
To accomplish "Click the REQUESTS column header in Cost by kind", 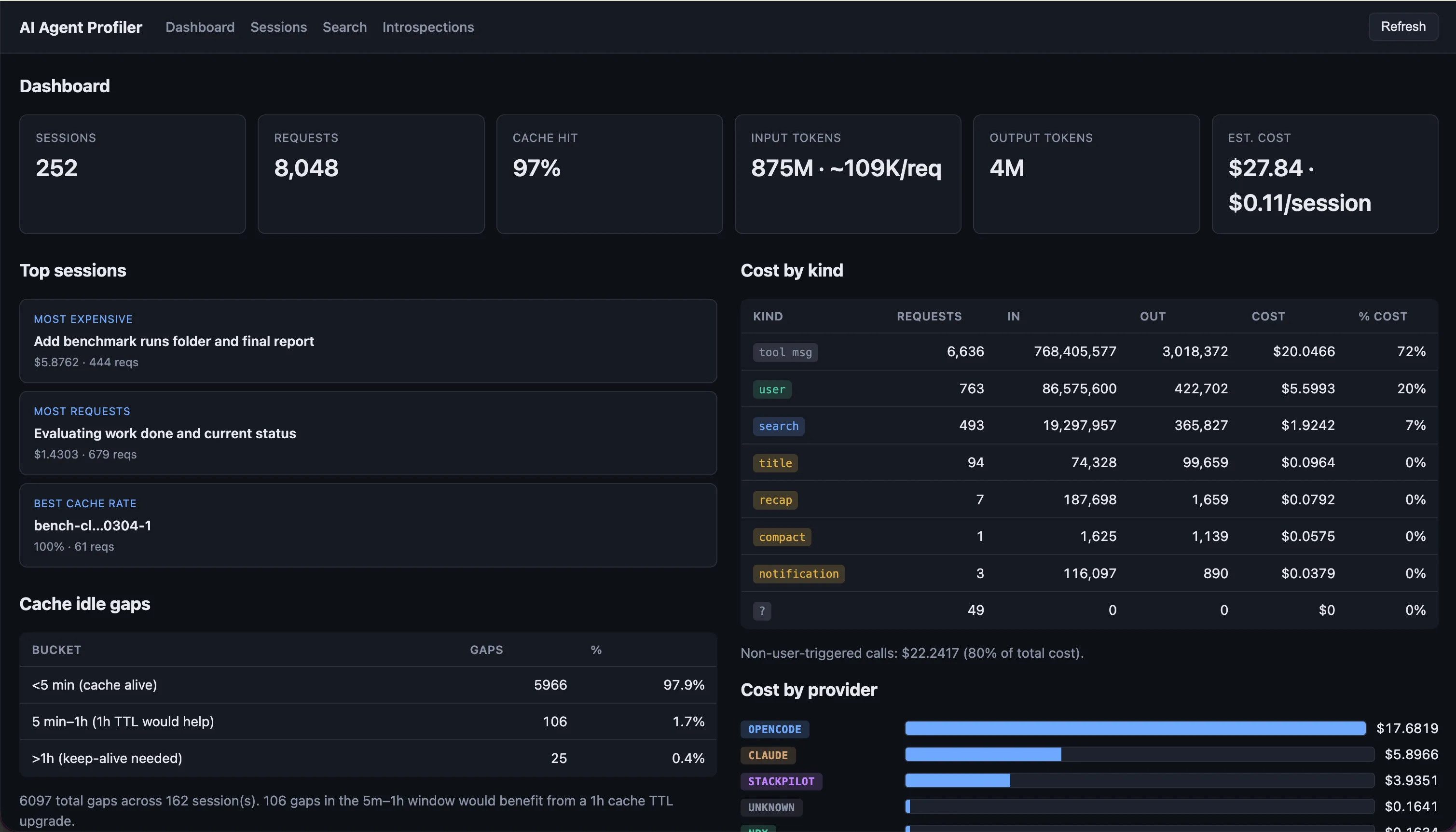I will [x=929, y=316].
